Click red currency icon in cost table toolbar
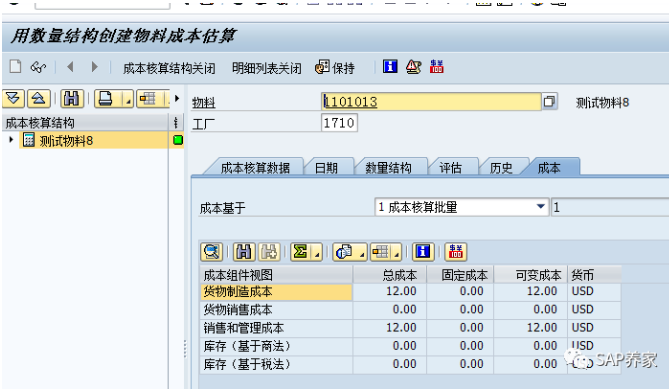 tap(456, 252)
